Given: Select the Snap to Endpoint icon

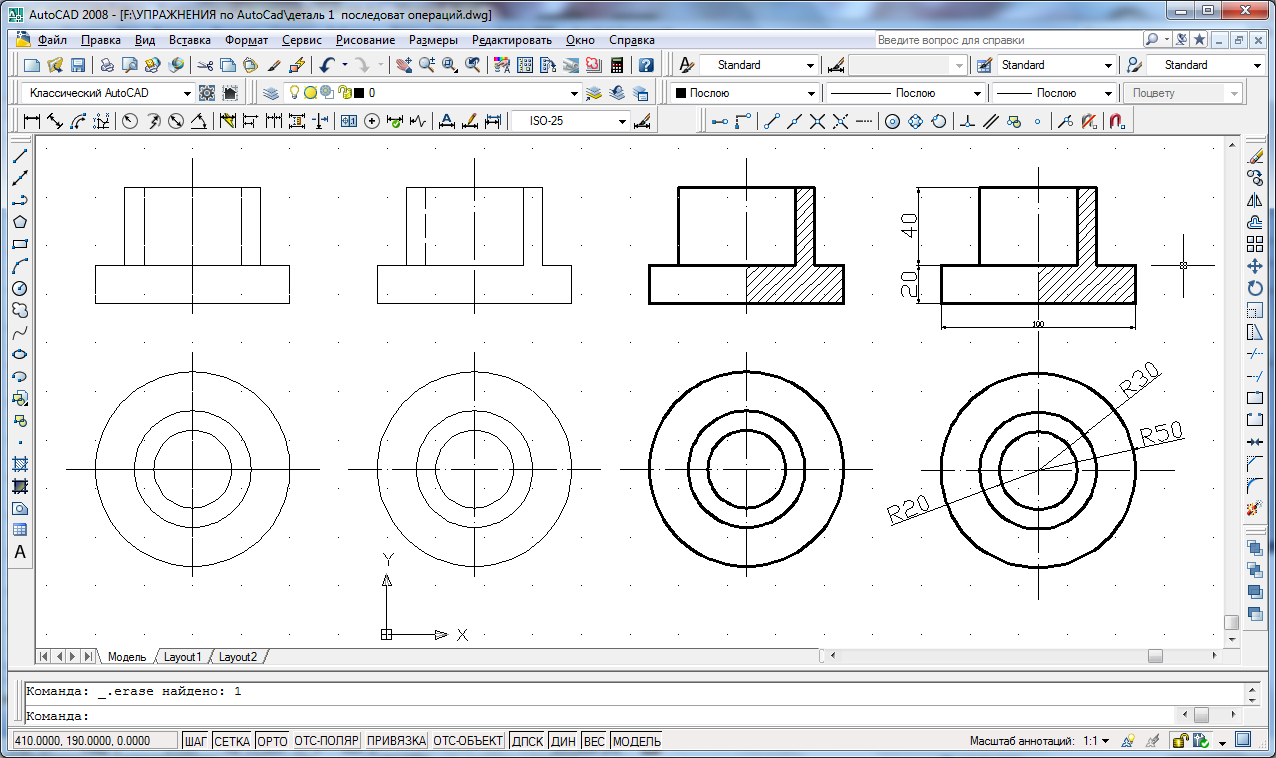Looking at the screenshot, I should (771, 121).
